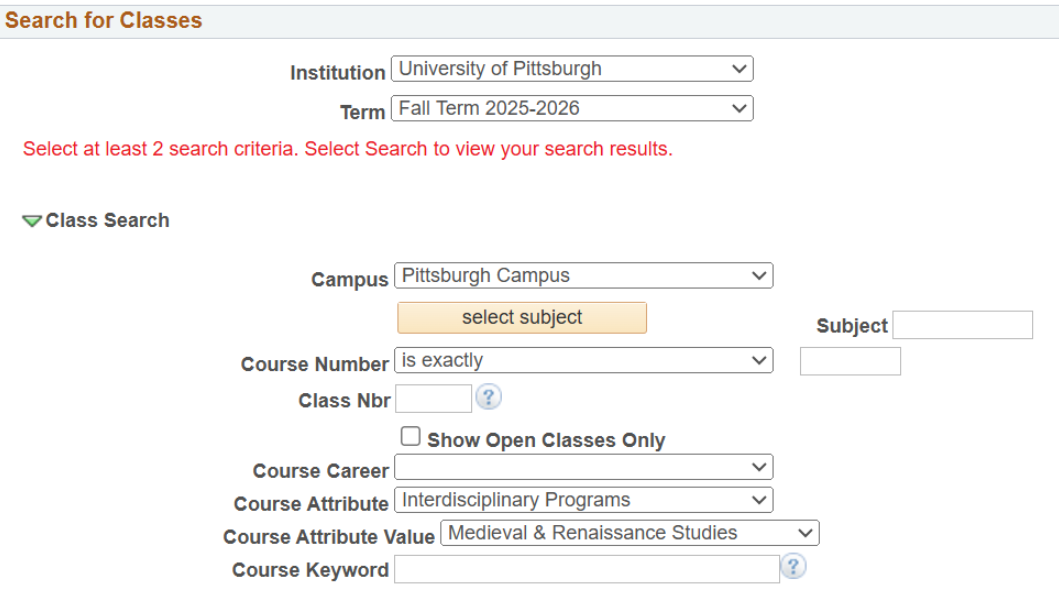Image resolution: width=1059 pixels, height=595 pixels.
Task: Click the Search for Classes page title
Action: click(x=104, y=20)
